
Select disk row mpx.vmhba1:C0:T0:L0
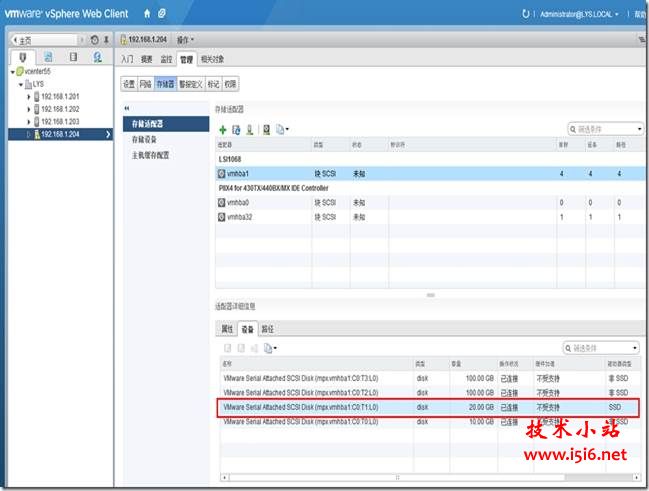(428, 422)
